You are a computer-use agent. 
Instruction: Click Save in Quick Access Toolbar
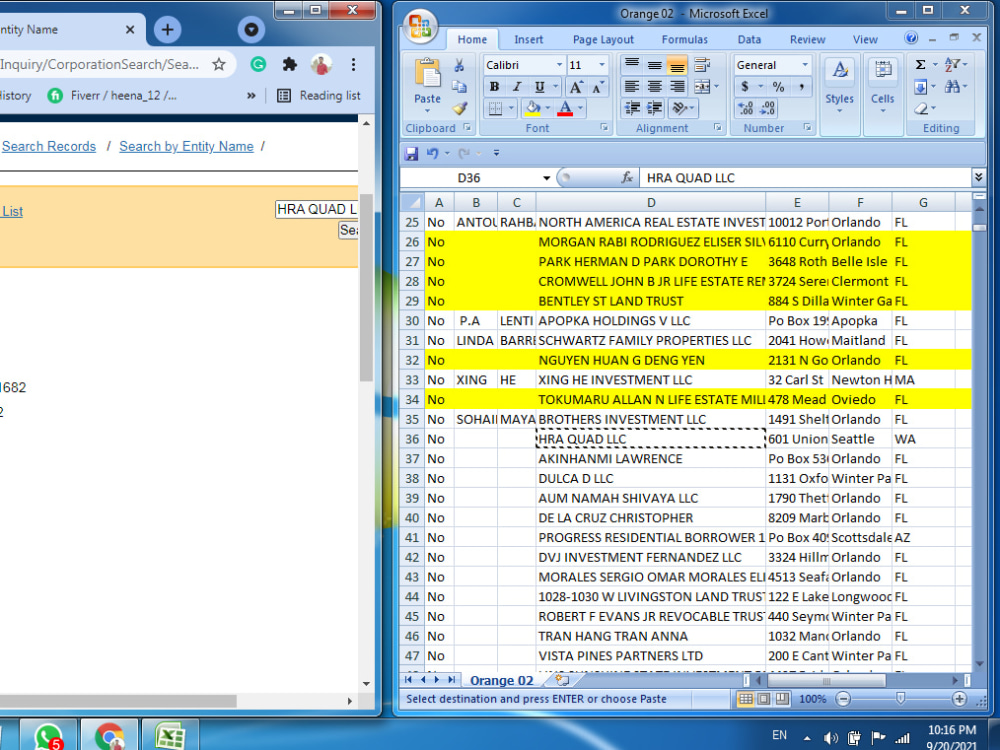411,153
